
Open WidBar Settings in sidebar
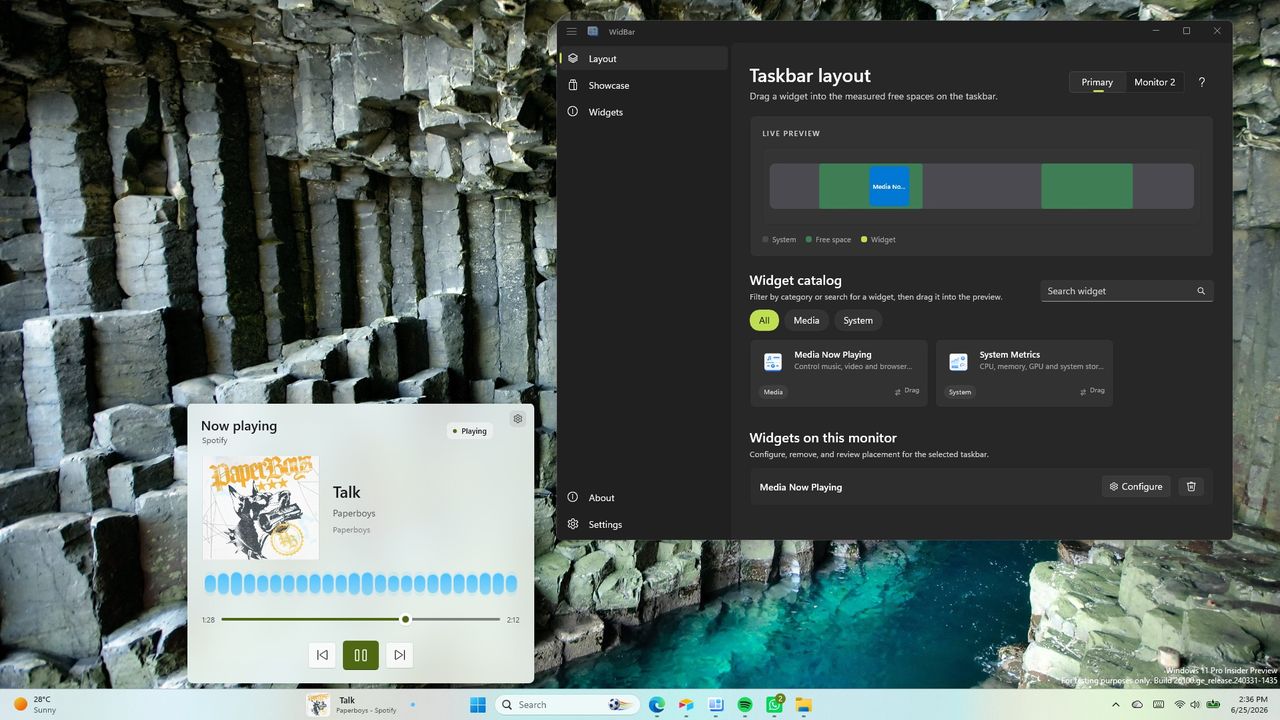(x=644, y=524)
